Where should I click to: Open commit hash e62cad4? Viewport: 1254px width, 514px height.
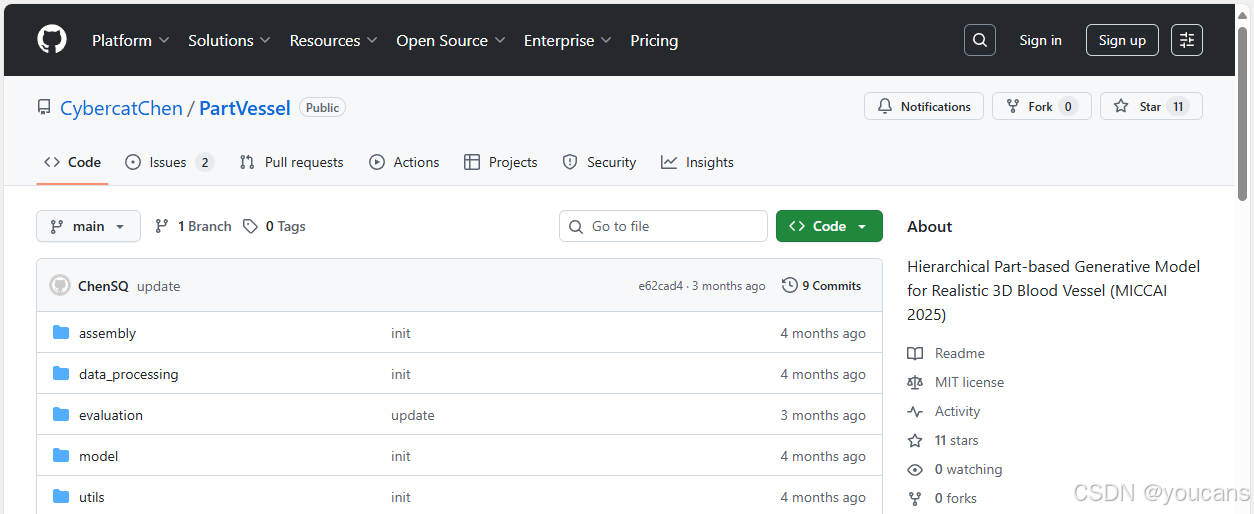[x=660, y=286]
